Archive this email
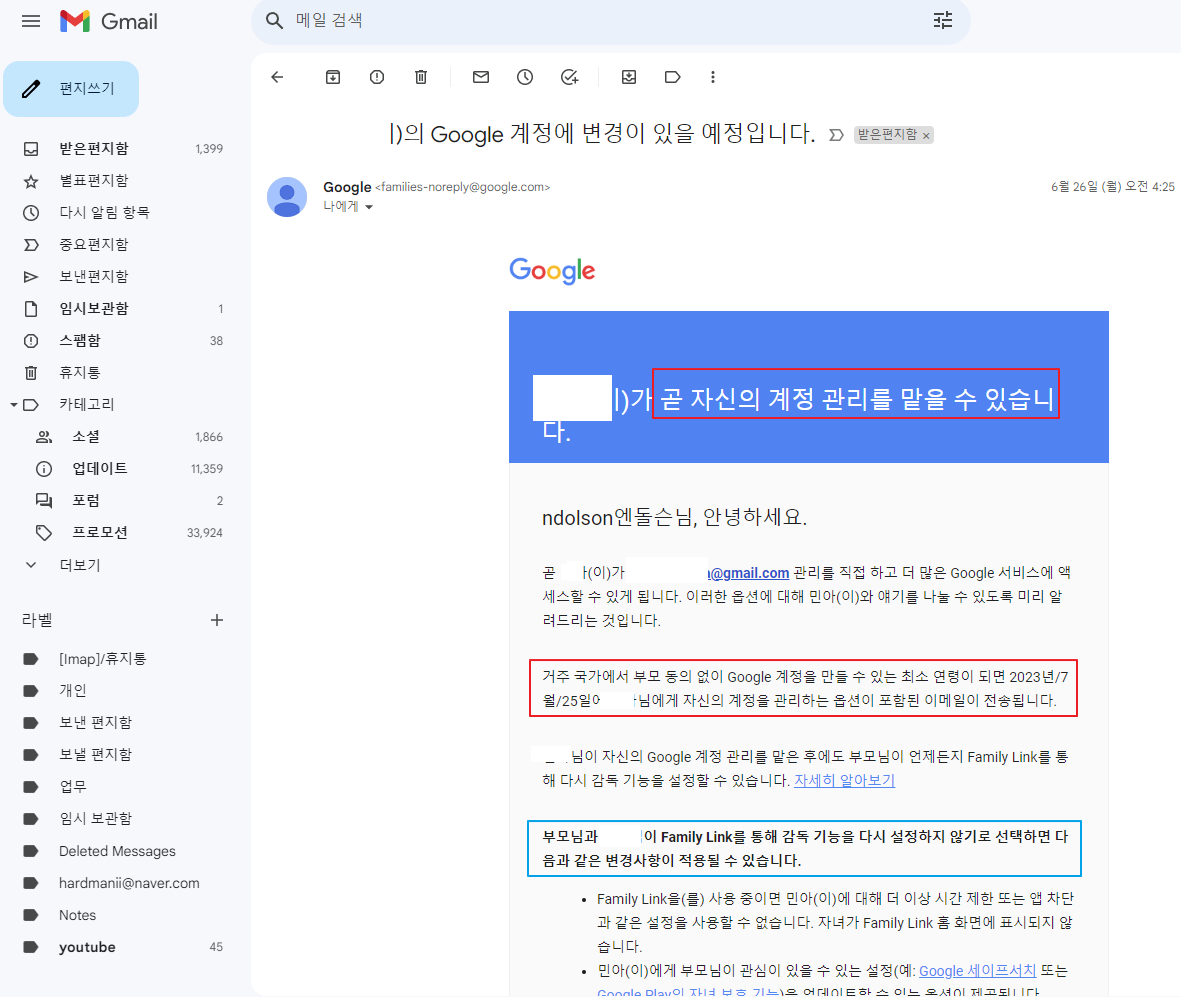Screen dimensions: 1181x997 [x=333, y=77]
